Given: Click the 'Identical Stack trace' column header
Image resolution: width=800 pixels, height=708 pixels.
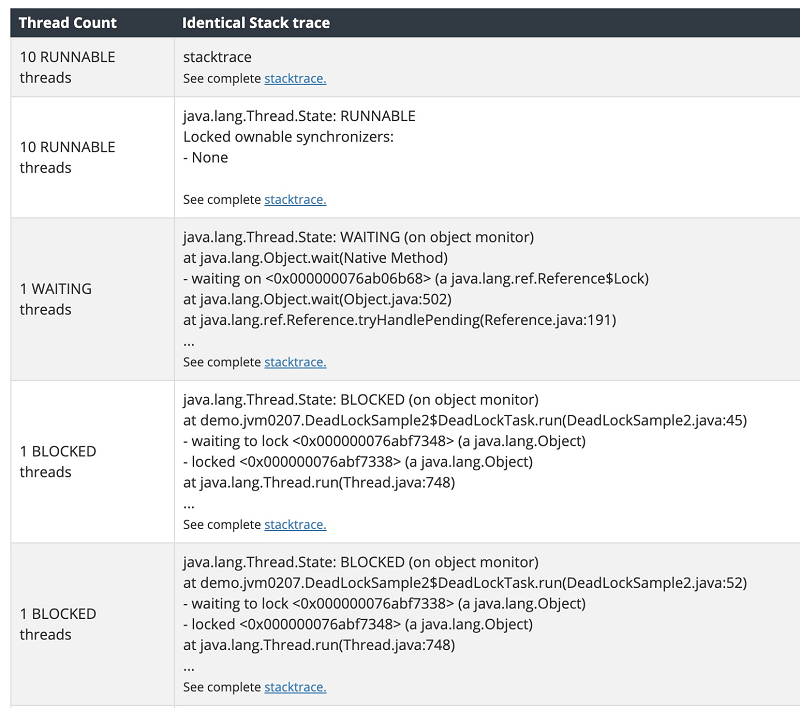Looking at the screenshot, I should point(256,22).
